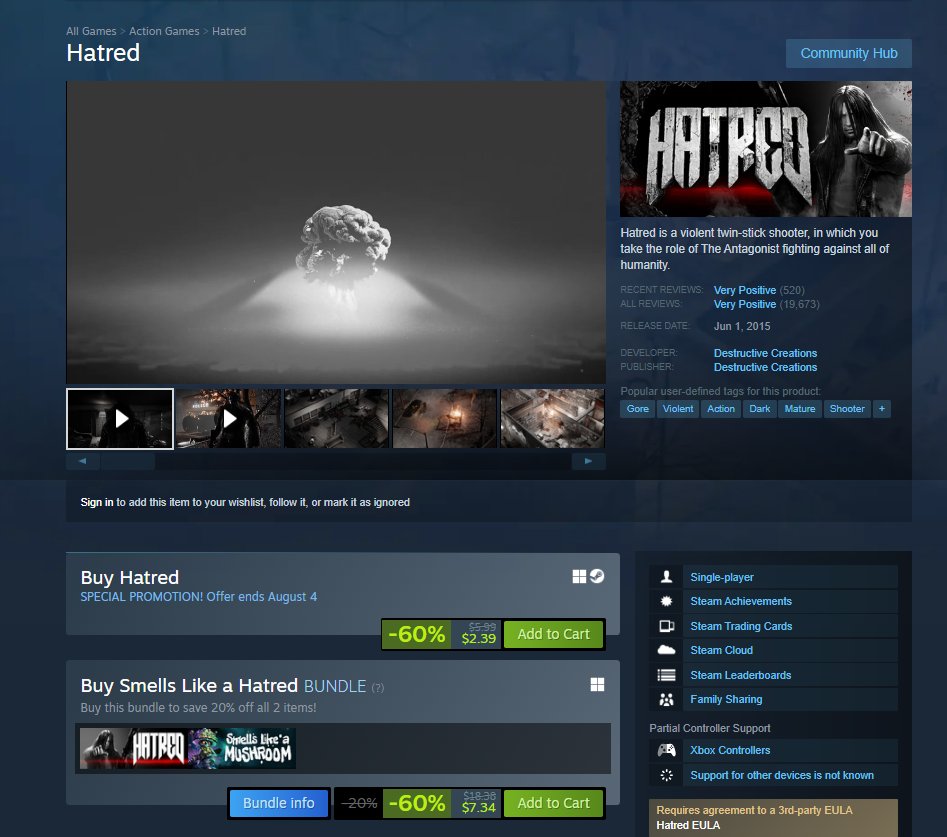The width and height of the screenshot is (947, 837).
Task: Click the other devices support icon
Action: pyautogui.click(x=666, y=775)
